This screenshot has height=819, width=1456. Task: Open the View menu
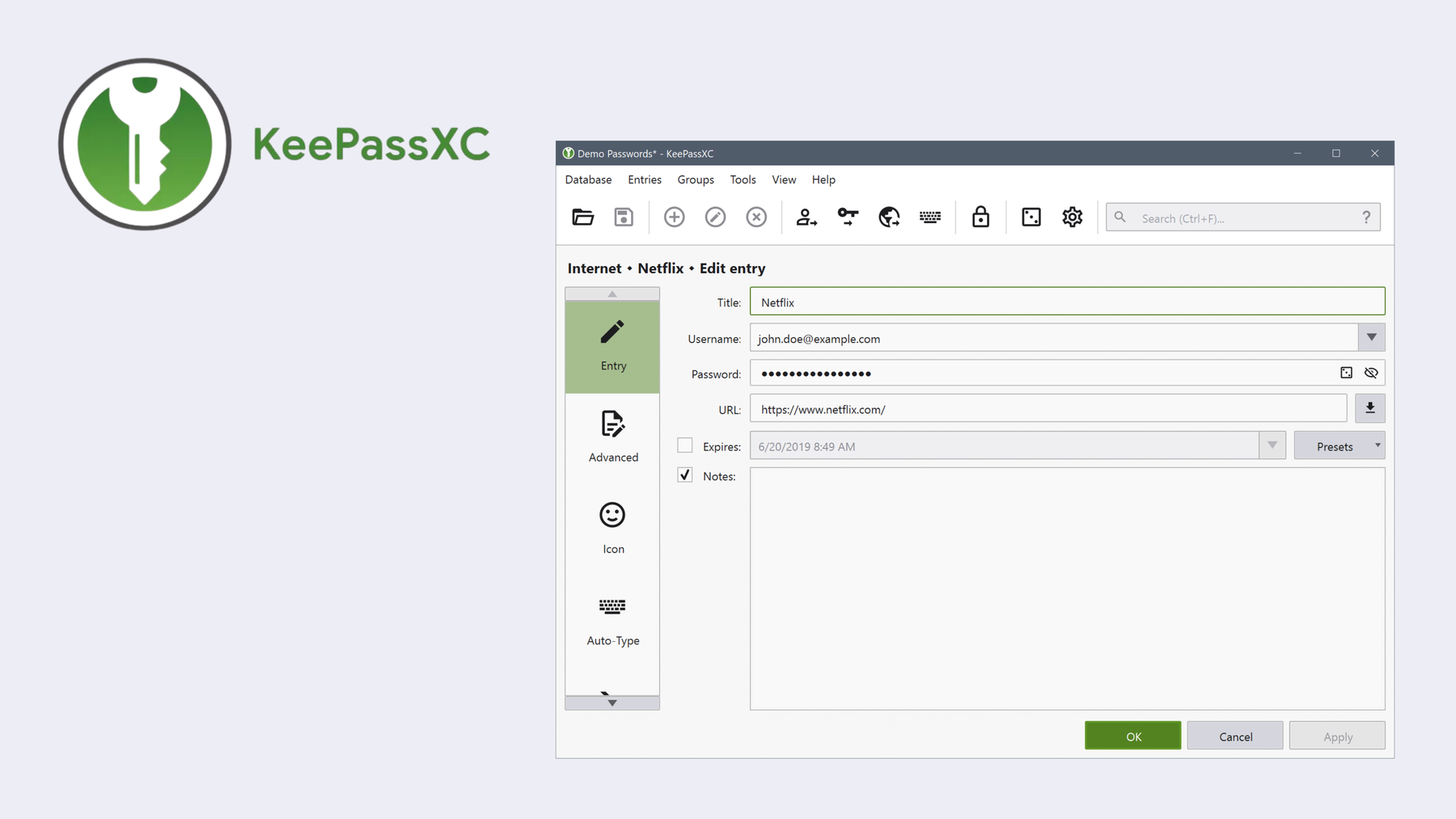click(x=784, y=179)
